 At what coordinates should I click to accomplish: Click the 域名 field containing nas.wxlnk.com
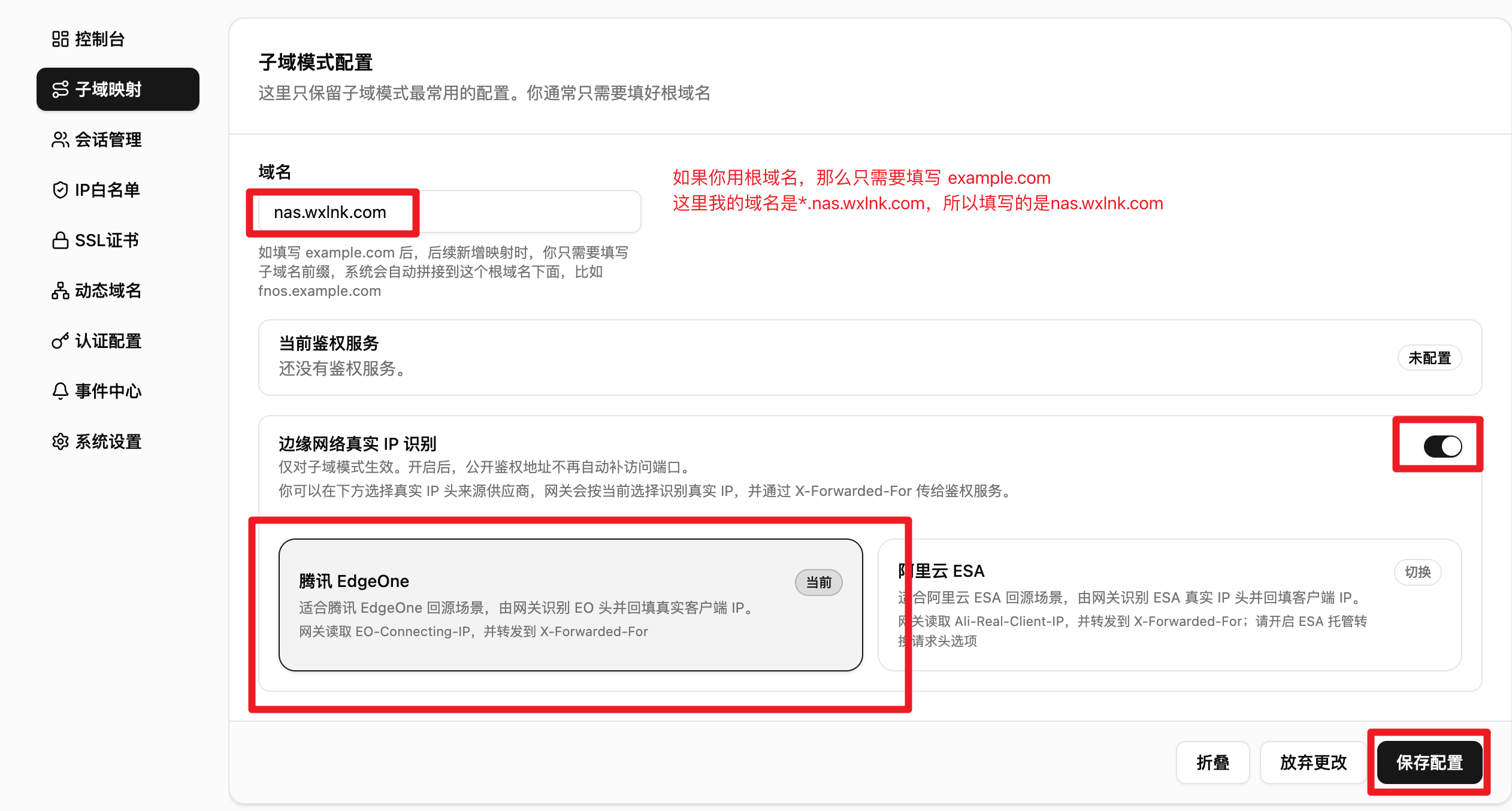click(x=449, y=212)
